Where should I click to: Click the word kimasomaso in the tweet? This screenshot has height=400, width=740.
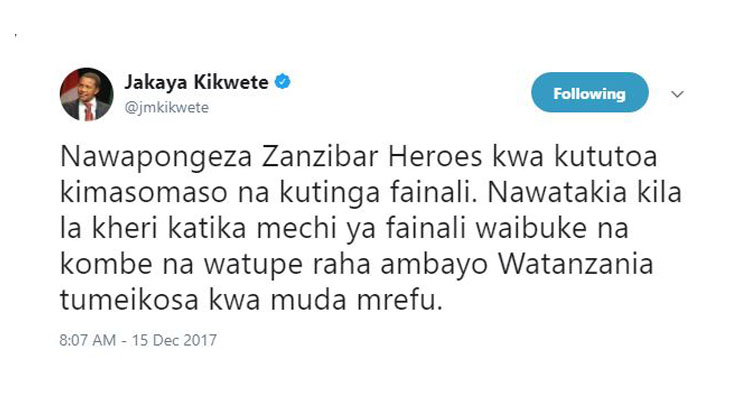[x=144, y=192]
